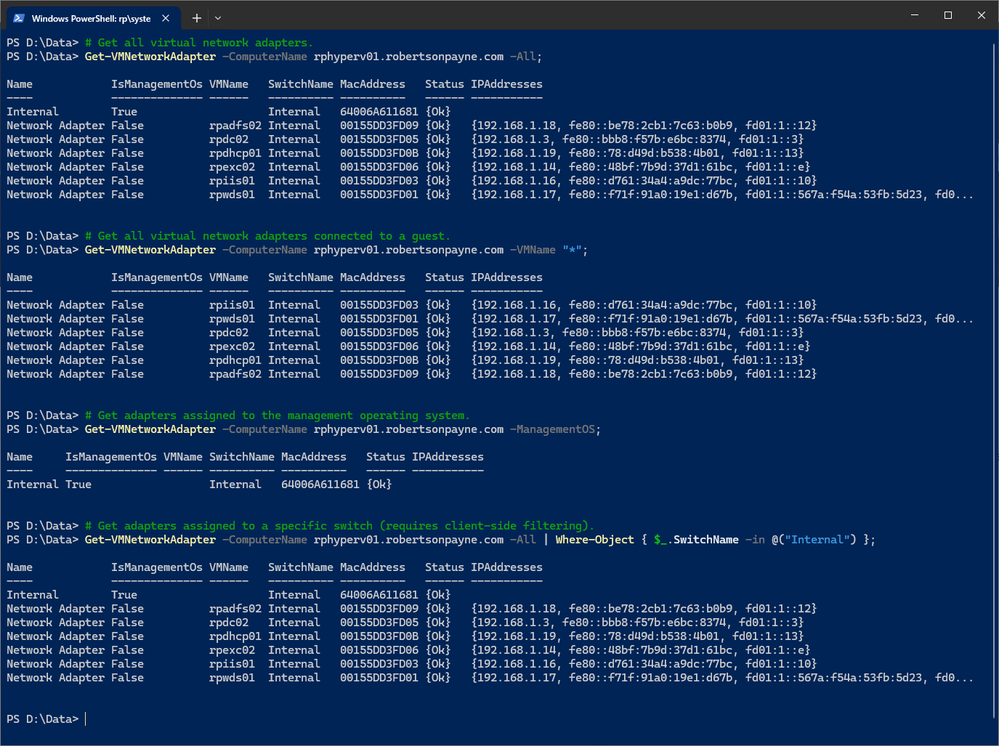Click comment about client-side filtering

340,526
